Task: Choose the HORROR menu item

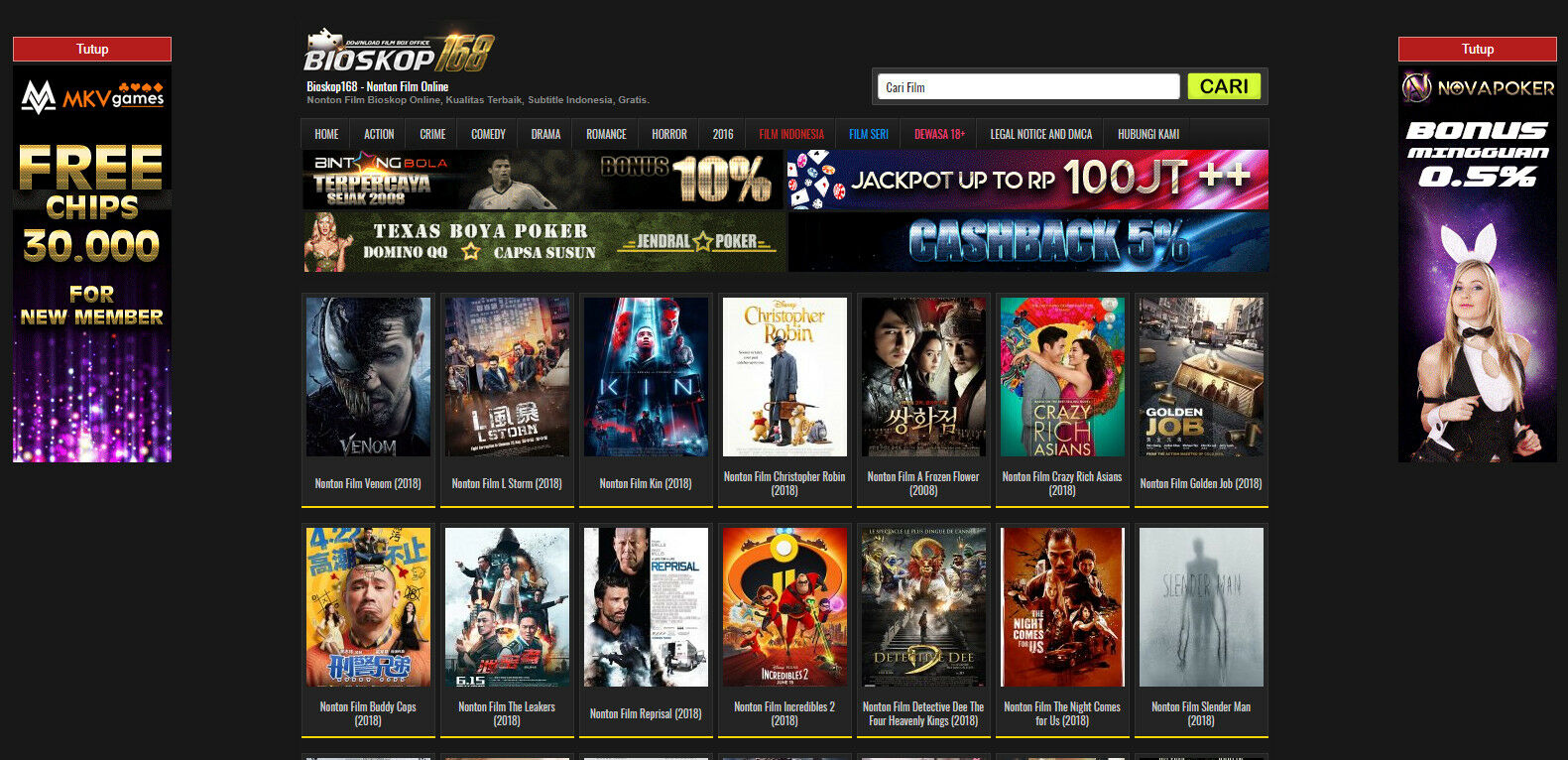Action: [669, 134]
